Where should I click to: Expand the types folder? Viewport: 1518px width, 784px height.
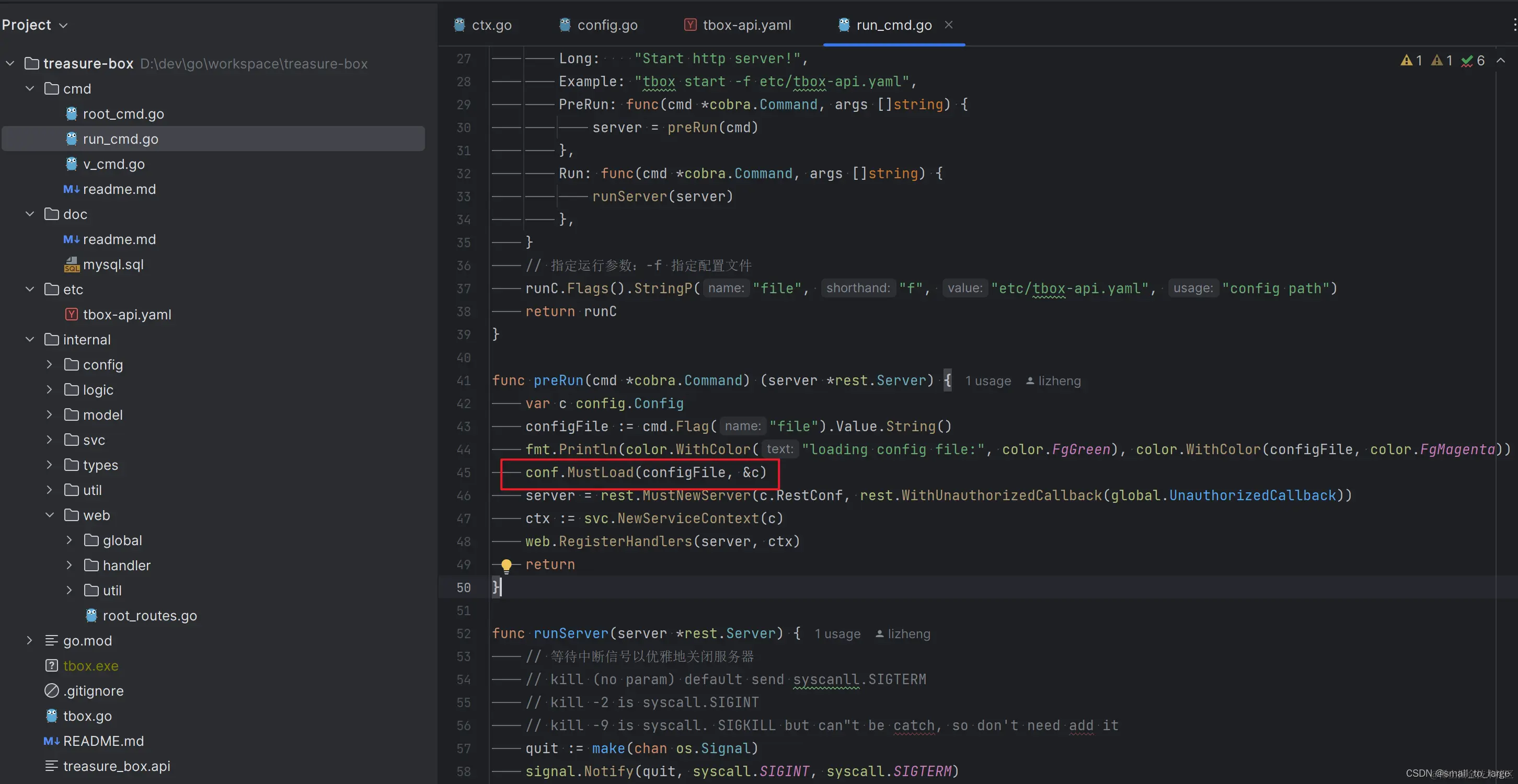coord(50,465)
